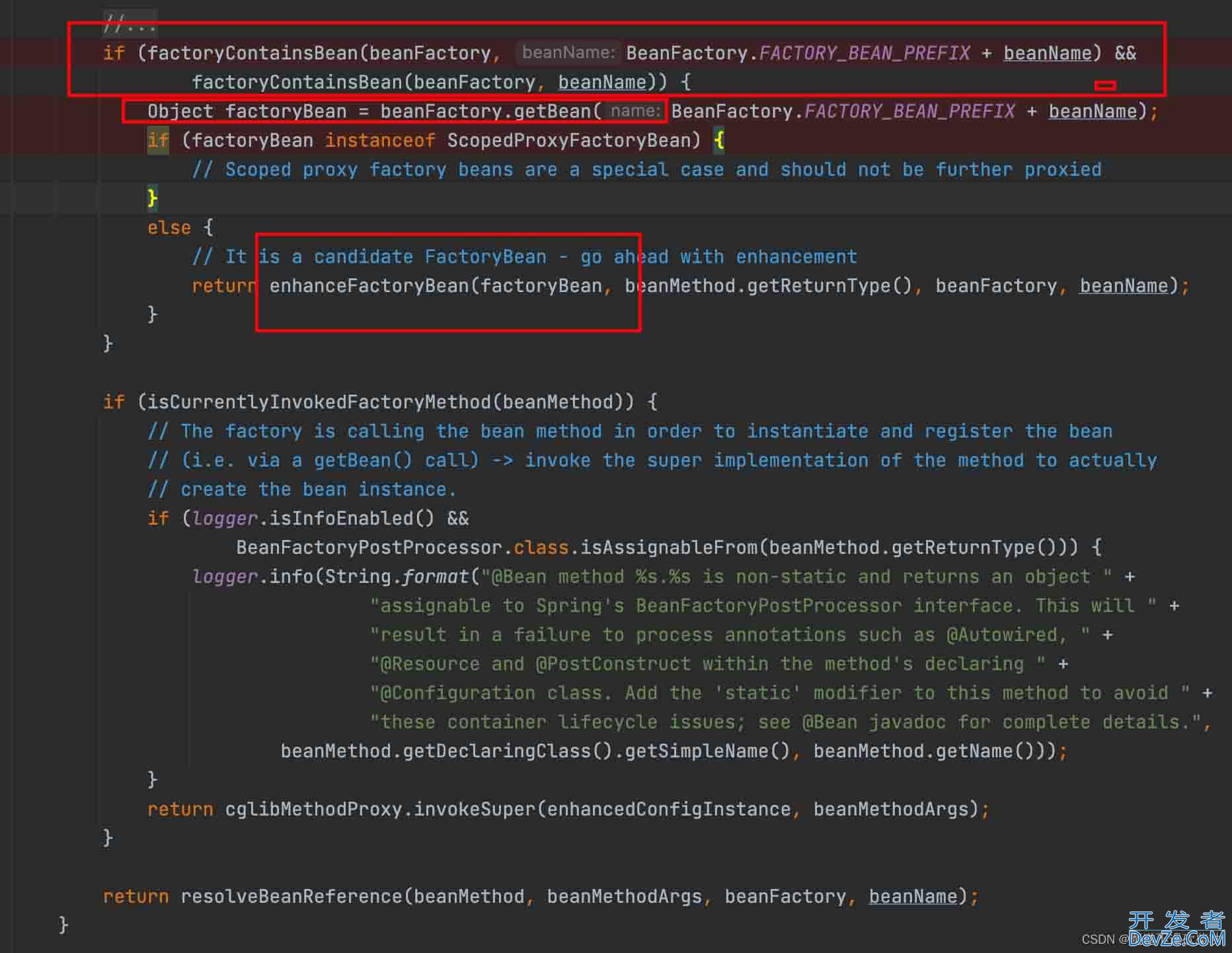The height and width of the screenshot is (953, 1232).
Task: Click the isAssignableFrom method
Action: pyautogui.click(x=669, y=547)
